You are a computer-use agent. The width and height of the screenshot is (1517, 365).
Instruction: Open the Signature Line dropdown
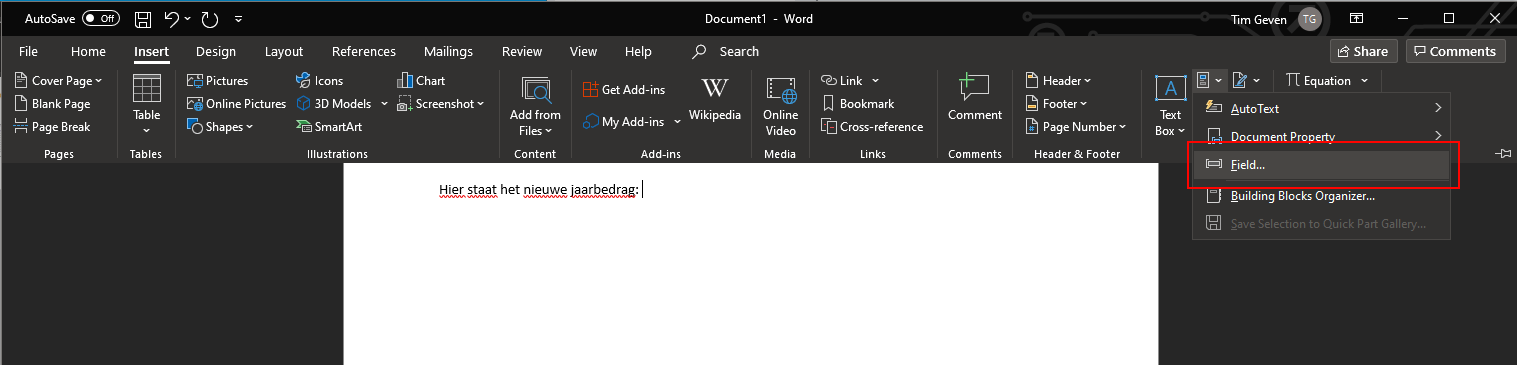tap(1247, 81)
